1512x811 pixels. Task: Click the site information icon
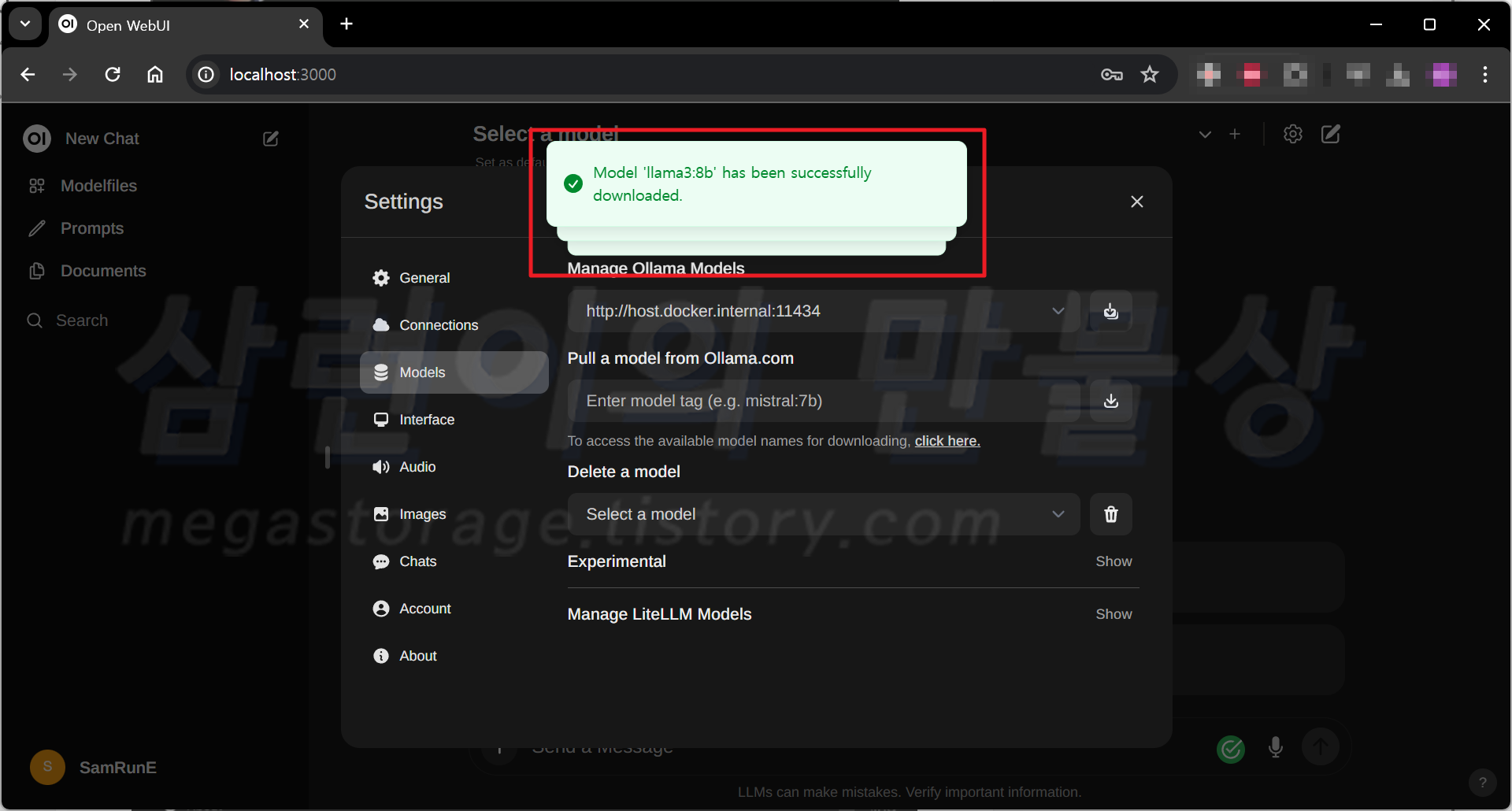click(206, 75)
